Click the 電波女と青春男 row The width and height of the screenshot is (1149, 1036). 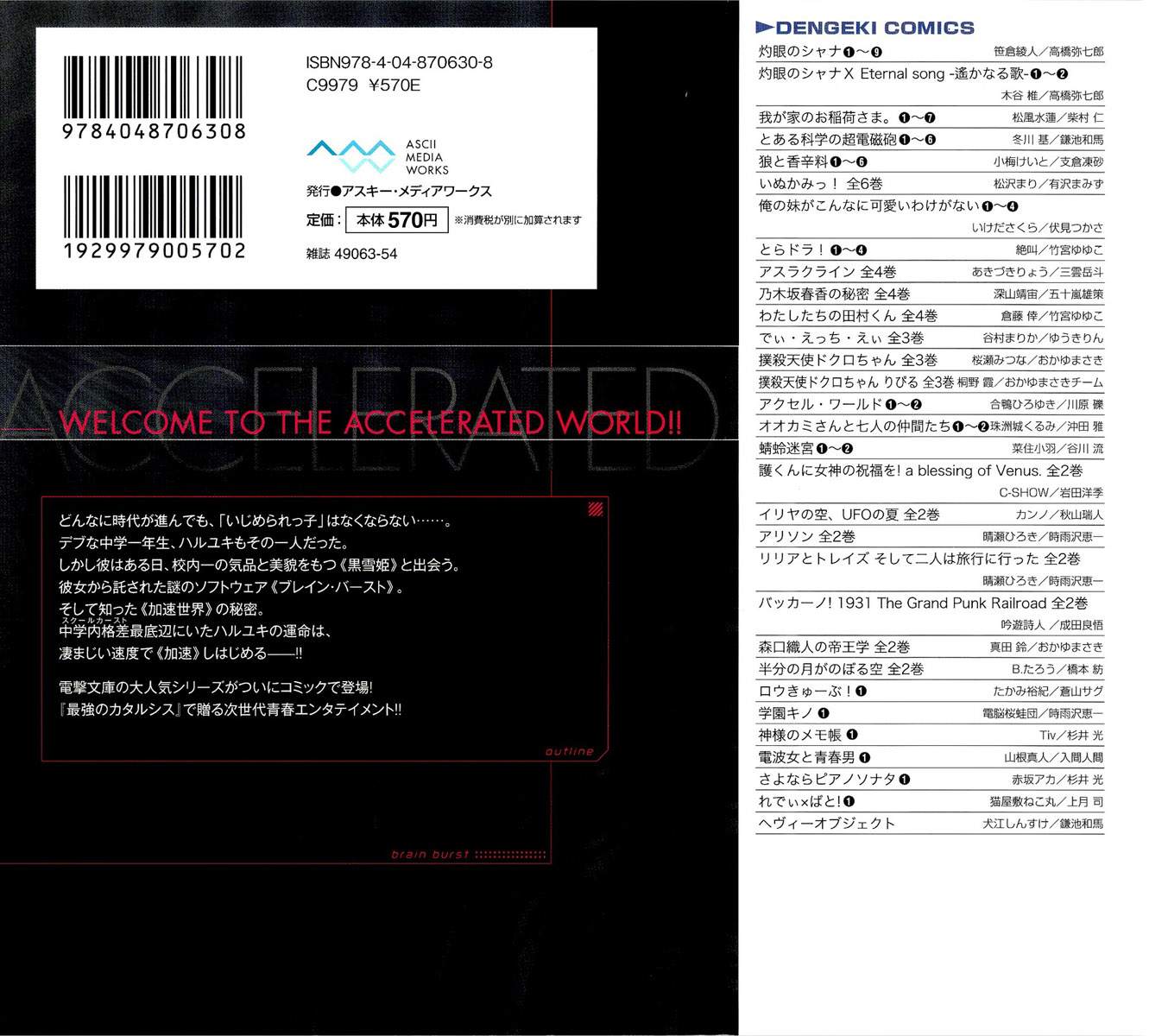tap(930, 758)
